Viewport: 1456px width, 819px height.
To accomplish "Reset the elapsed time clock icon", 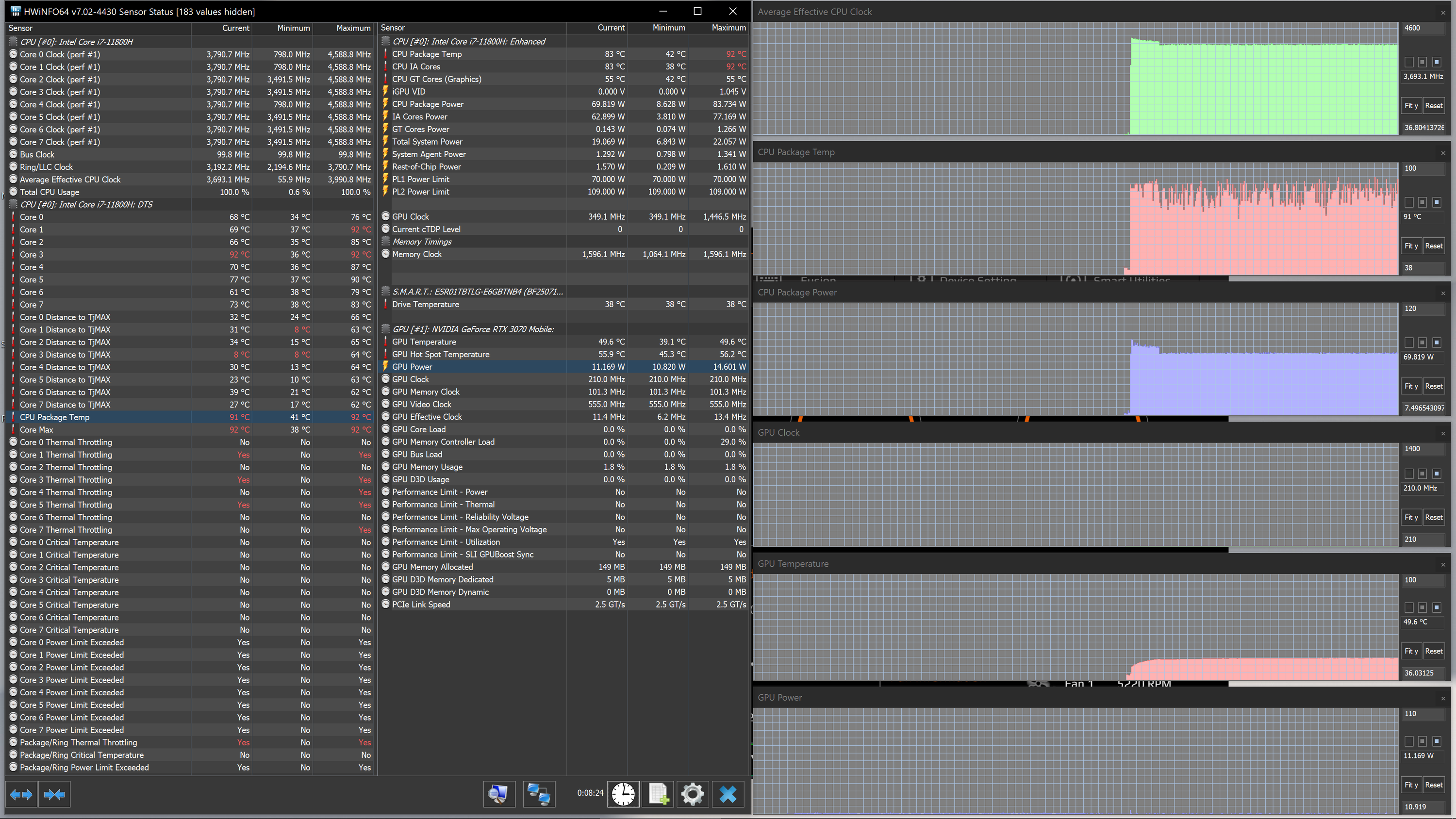I will (x=623, y=795).
